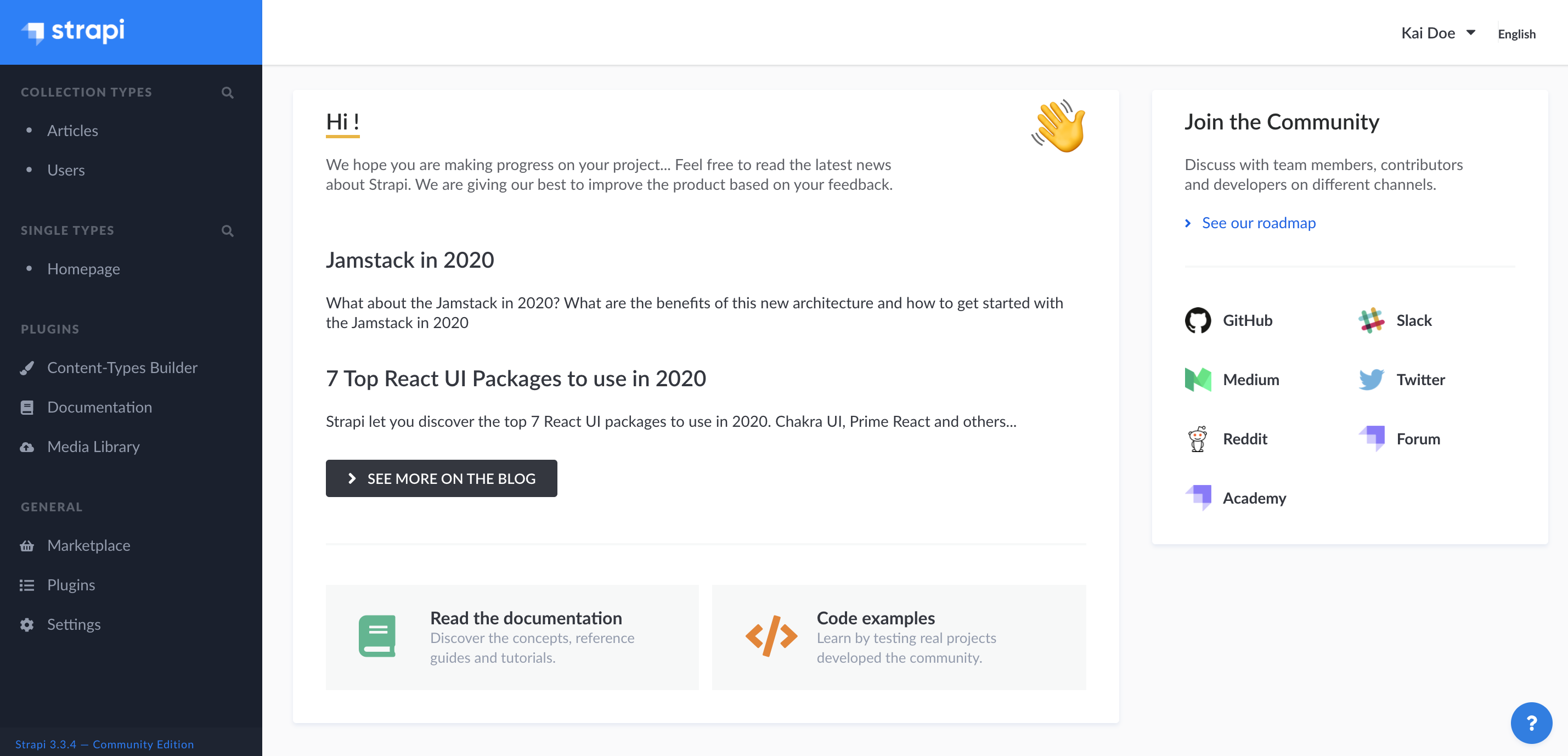Search within Single Types
The image size is (1568, 756).
[x=227, y=231]
